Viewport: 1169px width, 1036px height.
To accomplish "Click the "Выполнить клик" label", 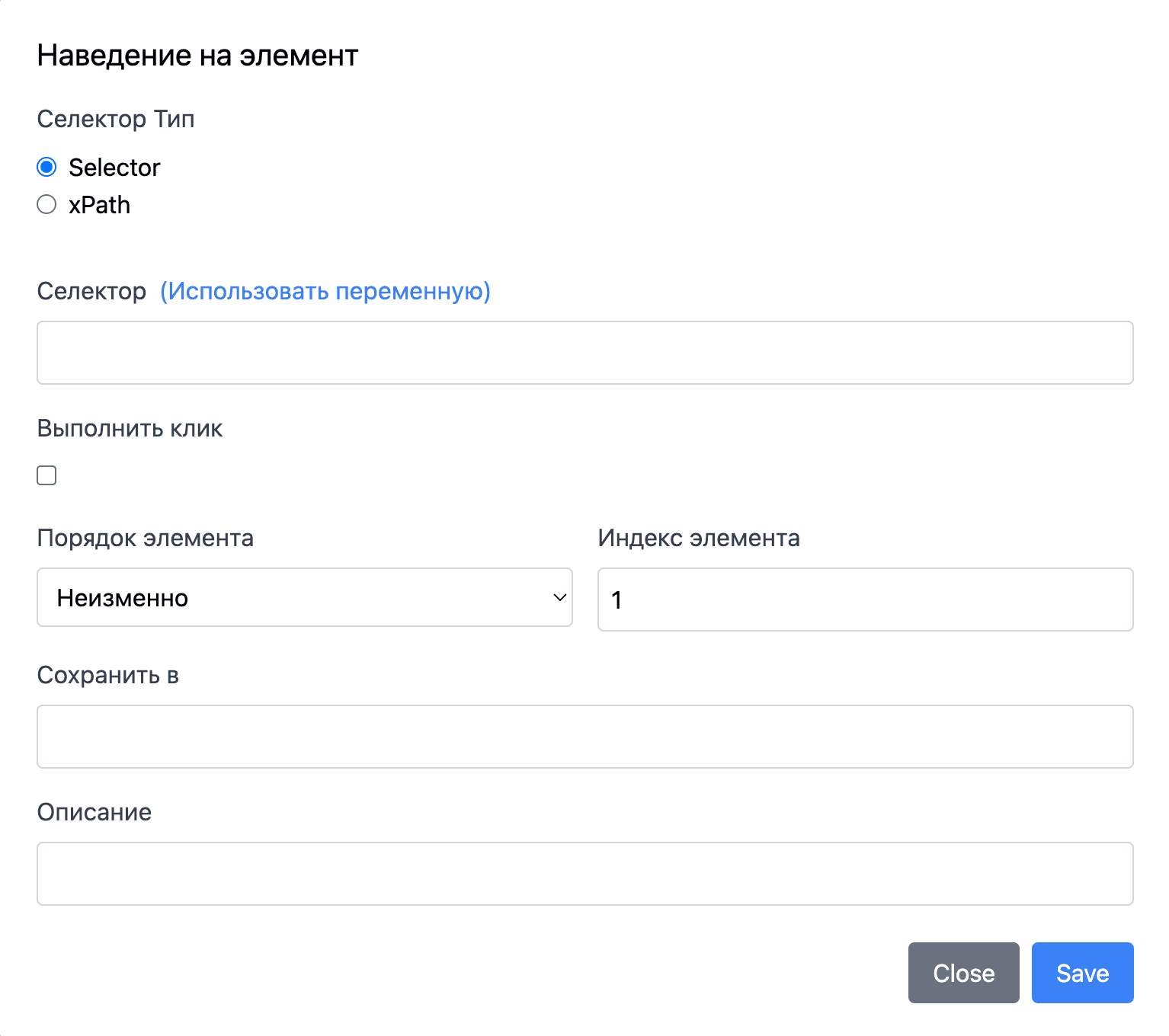I will click(130, 429).
